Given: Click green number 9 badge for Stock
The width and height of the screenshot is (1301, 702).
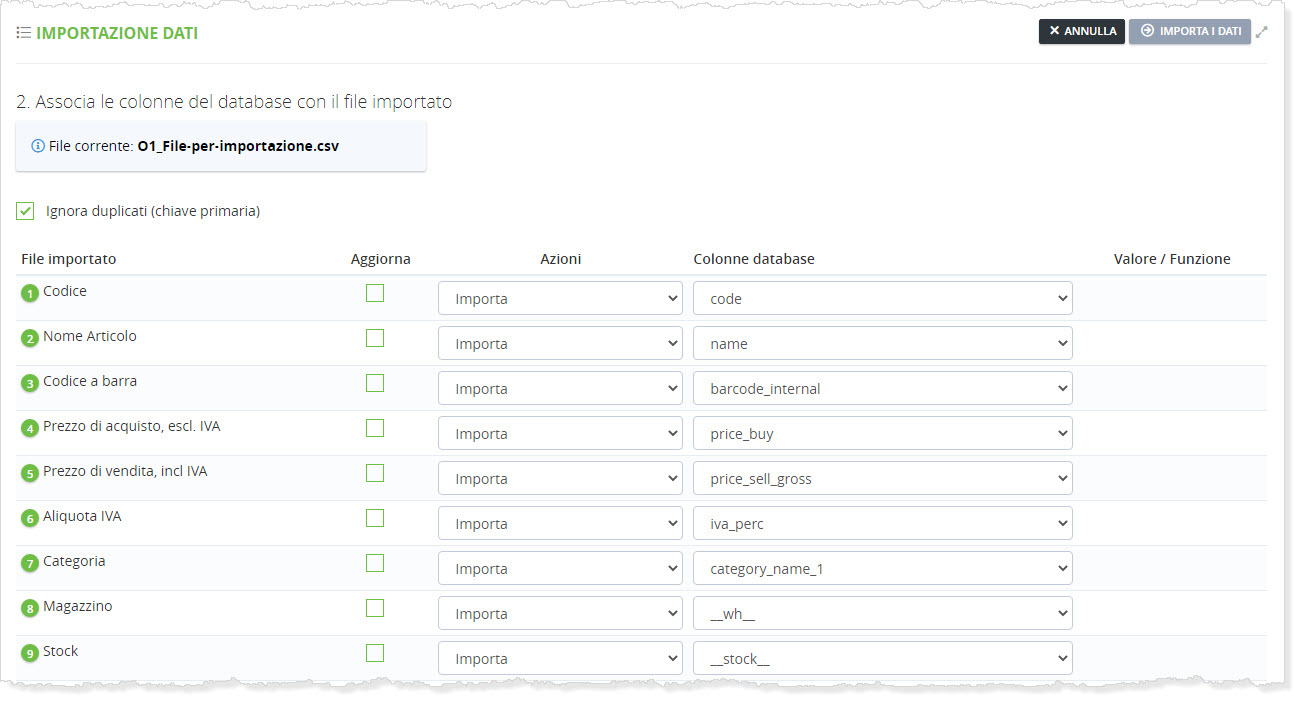Looking at the screenshot, I should 30,653.
